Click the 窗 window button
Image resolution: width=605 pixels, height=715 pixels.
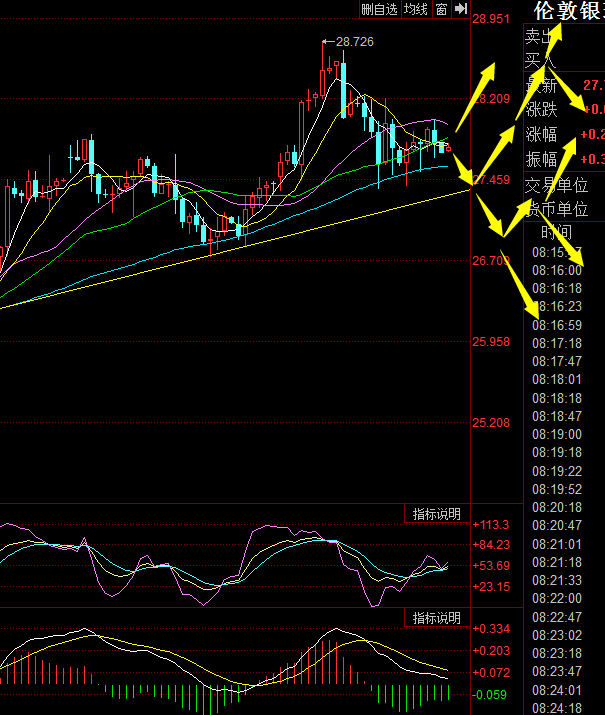coord(441,9)
